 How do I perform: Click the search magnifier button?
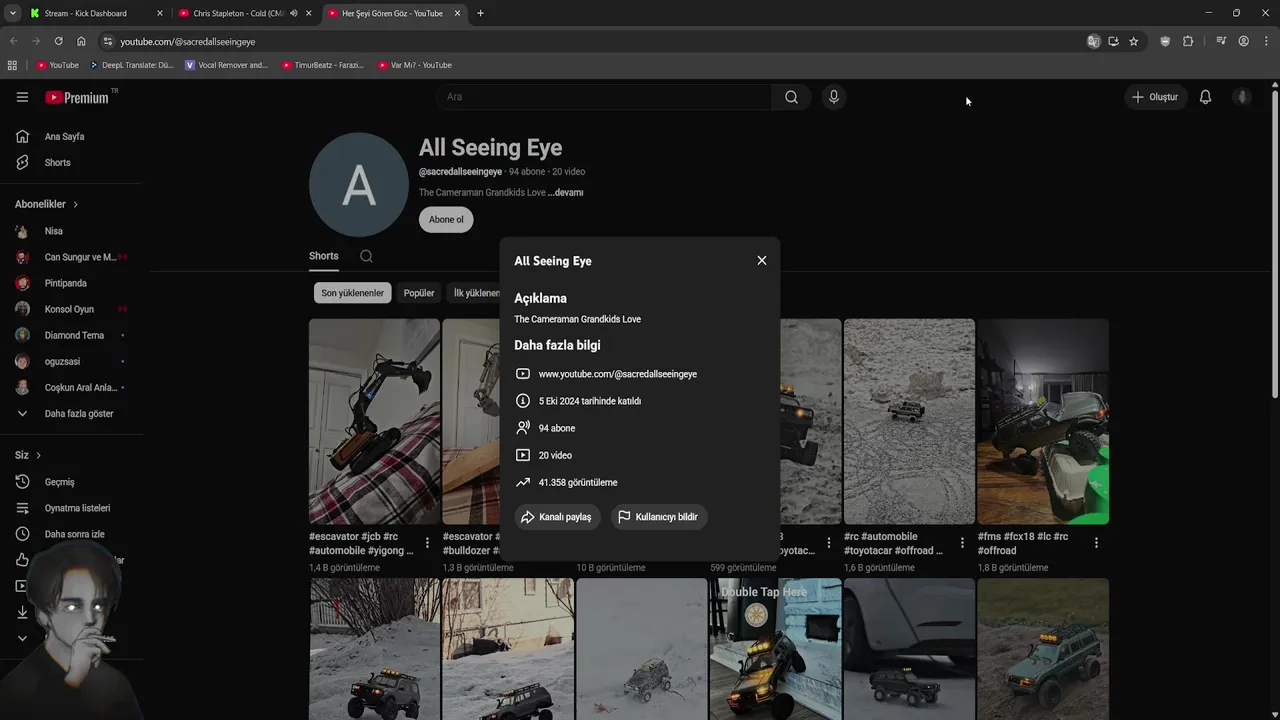791,97
